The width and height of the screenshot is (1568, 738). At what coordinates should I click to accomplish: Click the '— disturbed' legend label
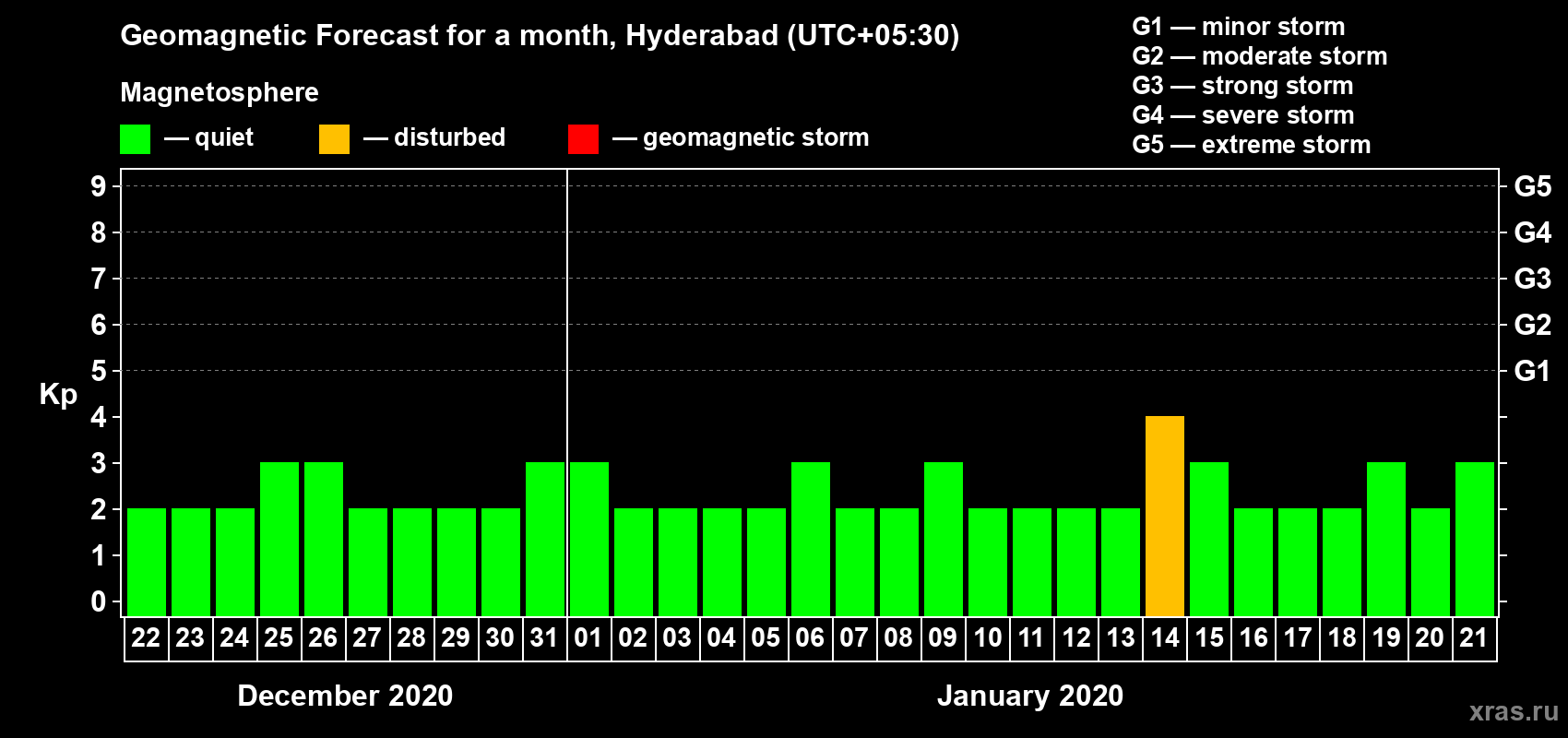coord(434,138)
